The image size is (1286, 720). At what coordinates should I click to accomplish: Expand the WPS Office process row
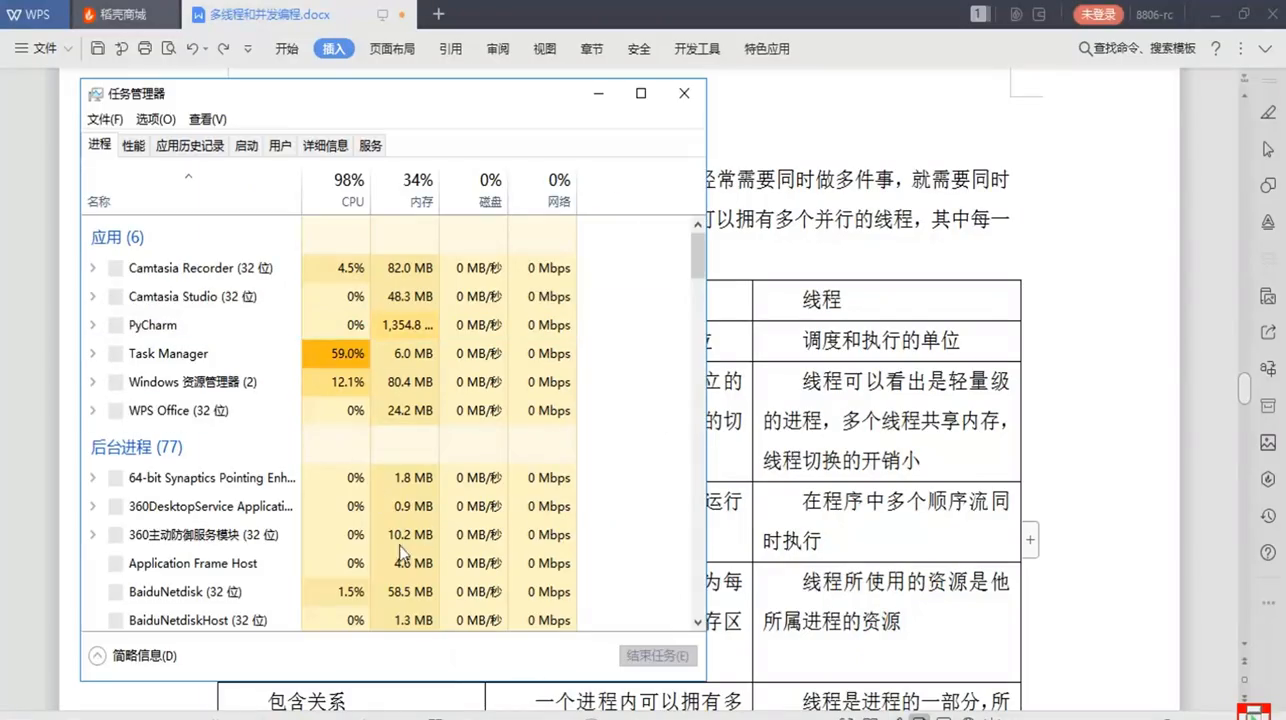coord(93,411)
